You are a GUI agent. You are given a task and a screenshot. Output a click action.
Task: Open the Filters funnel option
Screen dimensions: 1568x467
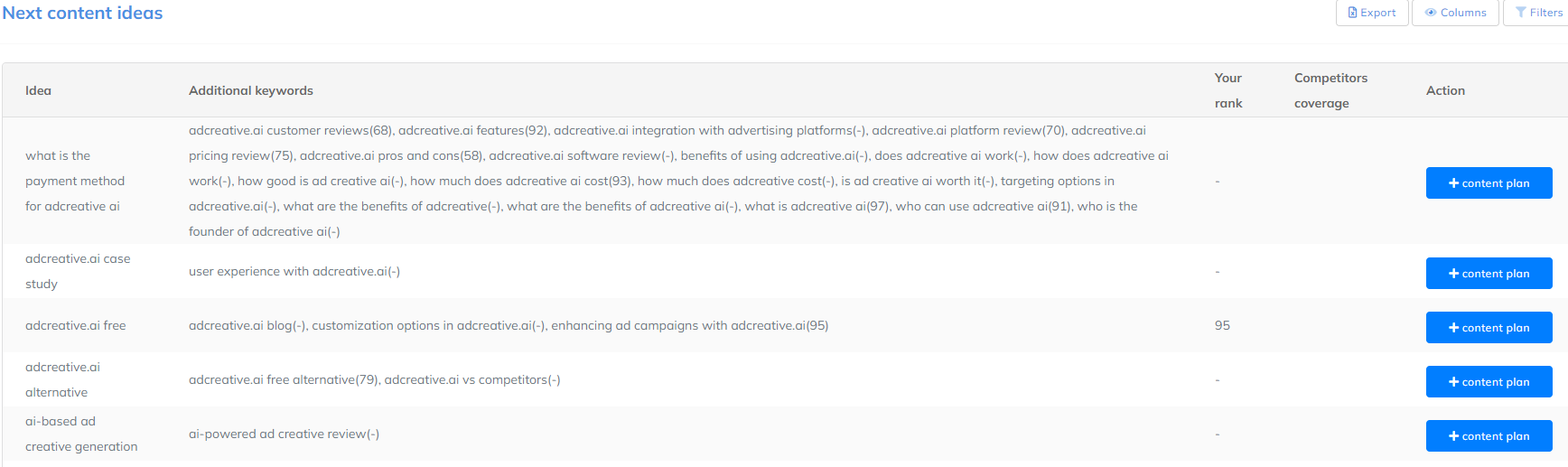1538,13
